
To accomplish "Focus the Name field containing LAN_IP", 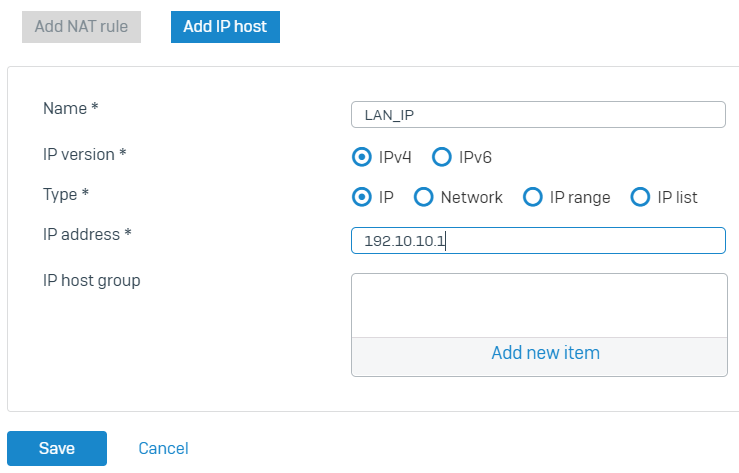I will (x=538, y=114).
